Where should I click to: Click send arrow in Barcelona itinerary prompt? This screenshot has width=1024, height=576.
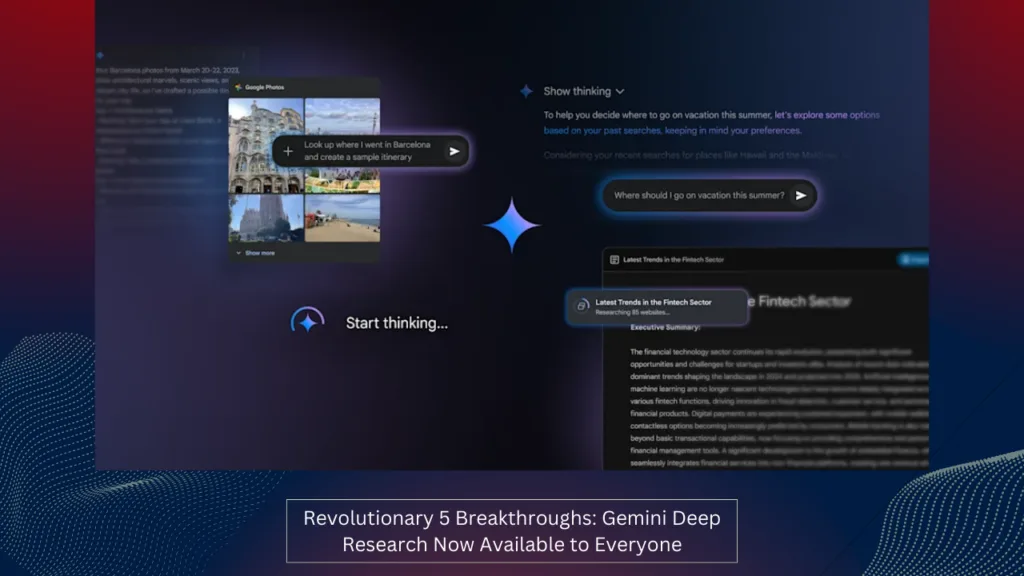[x=454, y=152]
